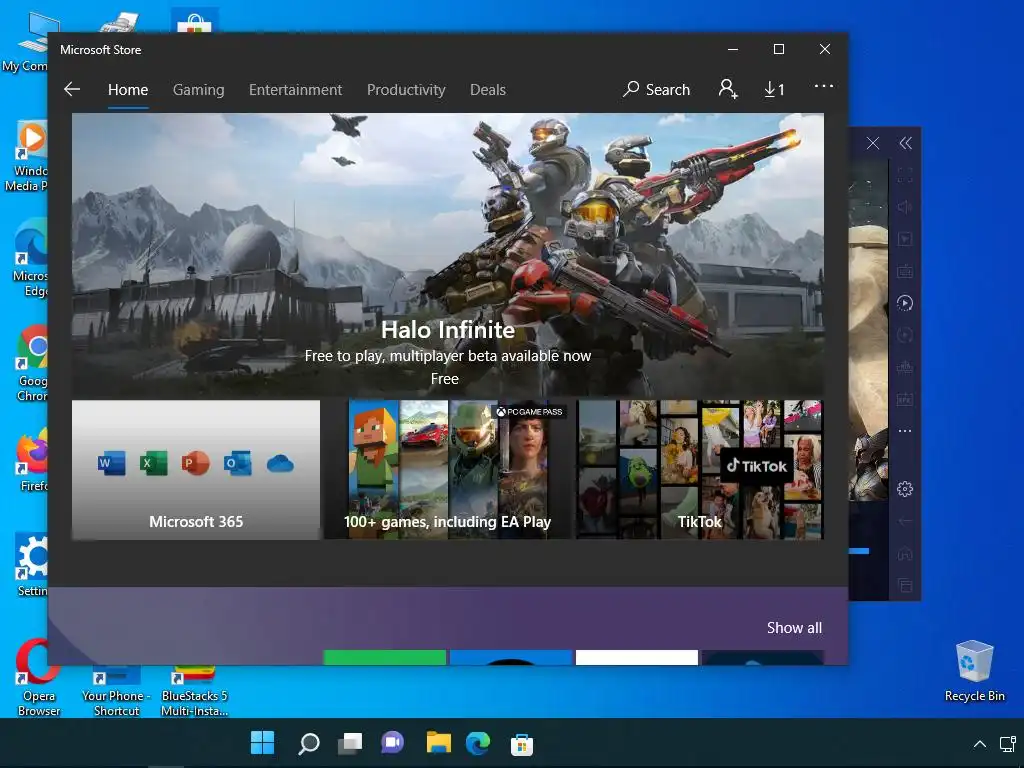Open the 100+ games EA Play tile

447,470
